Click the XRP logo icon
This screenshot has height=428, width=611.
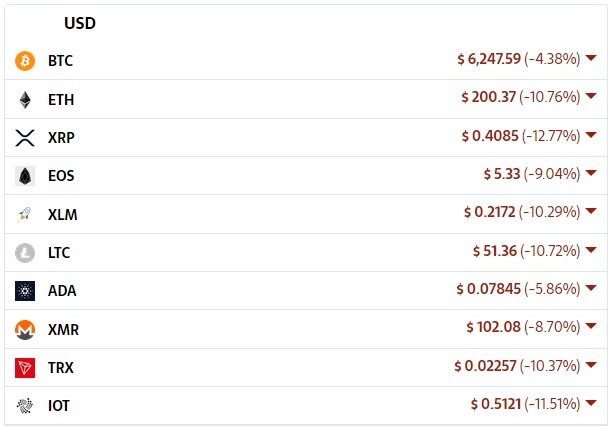pos(25,138)
